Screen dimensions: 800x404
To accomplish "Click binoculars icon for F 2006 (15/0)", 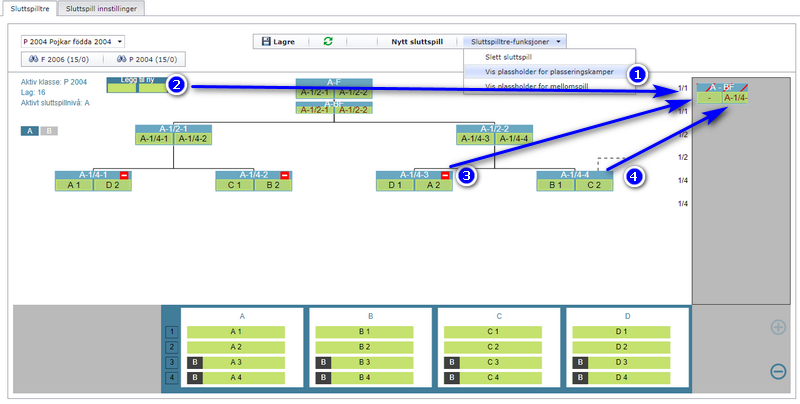I will click(x=34, y=59).
